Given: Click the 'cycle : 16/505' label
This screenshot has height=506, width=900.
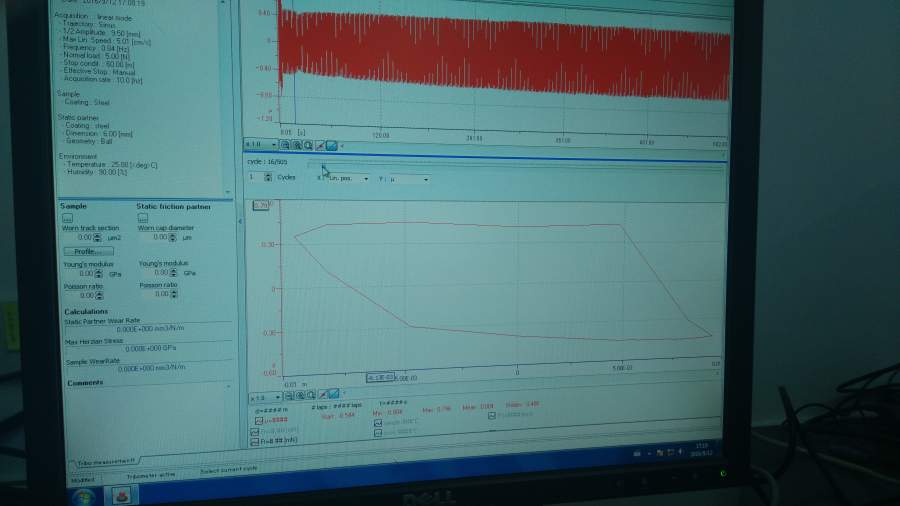Looking at the screenshot, I should (x=267, y=162).
